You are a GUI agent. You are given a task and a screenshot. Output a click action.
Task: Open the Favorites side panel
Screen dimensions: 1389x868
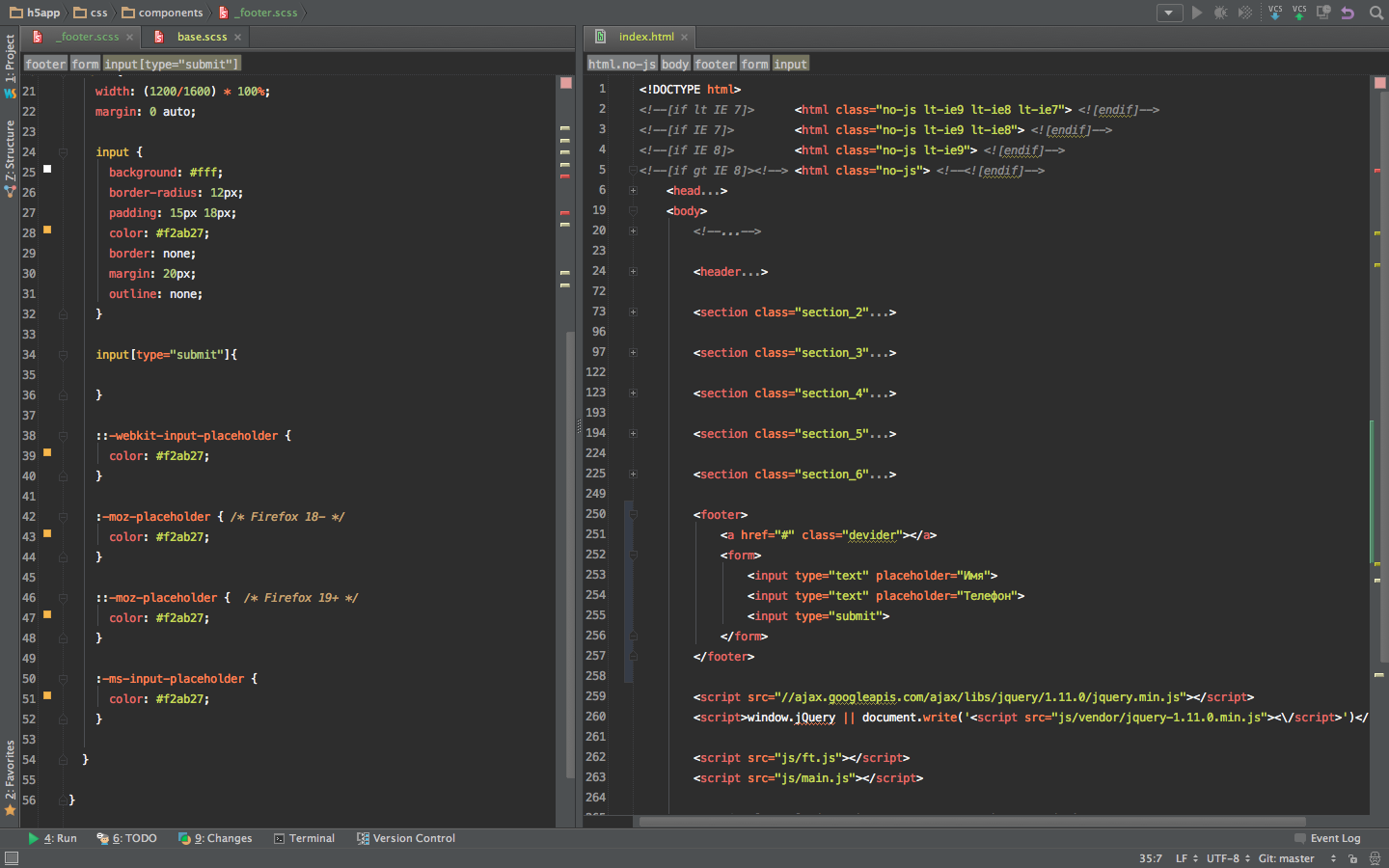point(10,777)
